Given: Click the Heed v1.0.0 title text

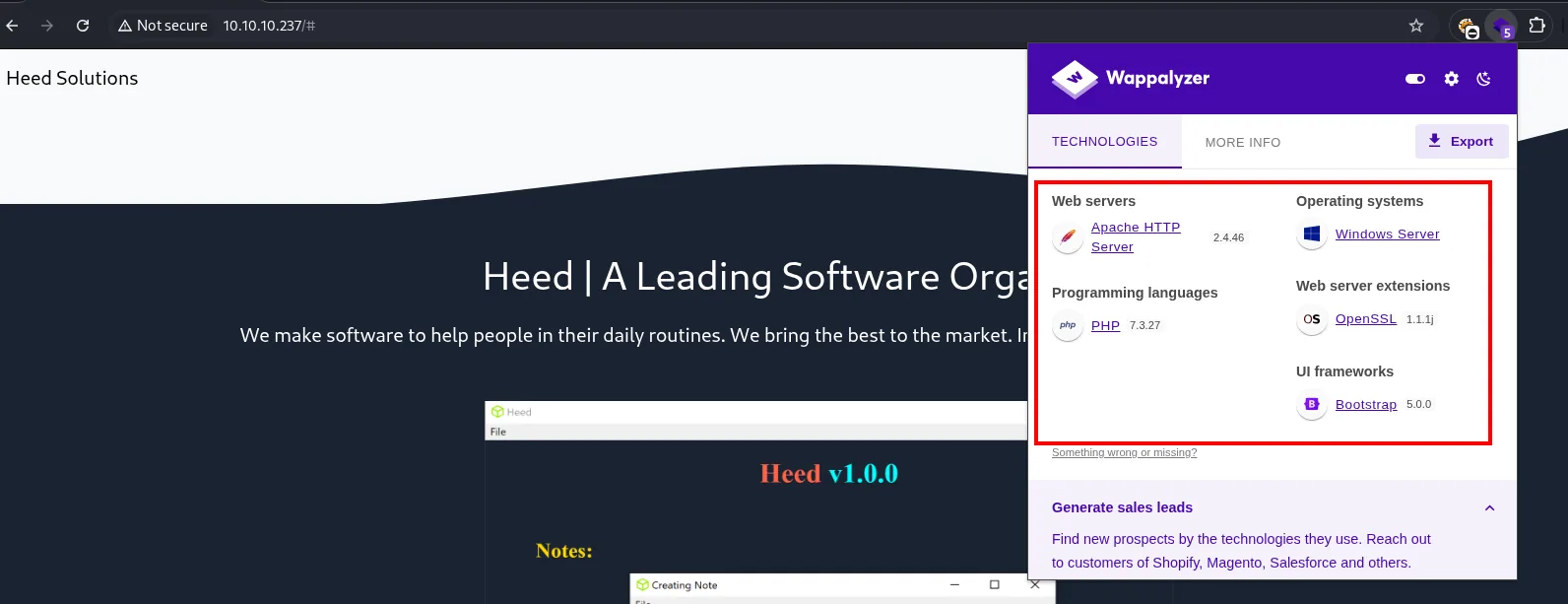Looking at the screenshot, I should tap(829, 474).
